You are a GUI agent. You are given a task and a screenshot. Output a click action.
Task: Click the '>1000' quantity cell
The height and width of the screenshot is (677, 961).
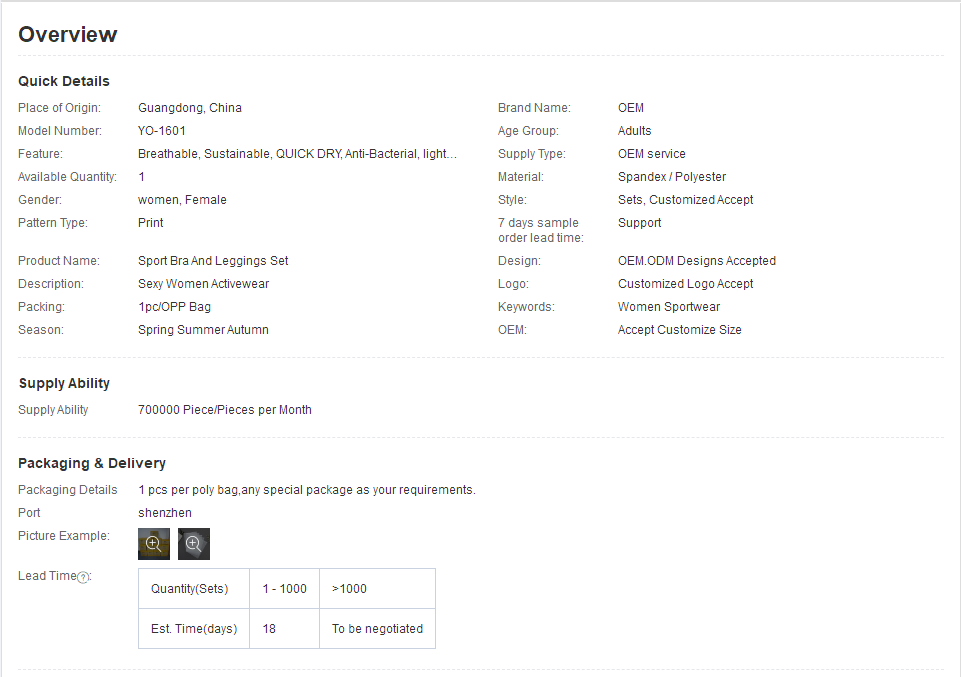pyautogui.click(x=378, y=589)
